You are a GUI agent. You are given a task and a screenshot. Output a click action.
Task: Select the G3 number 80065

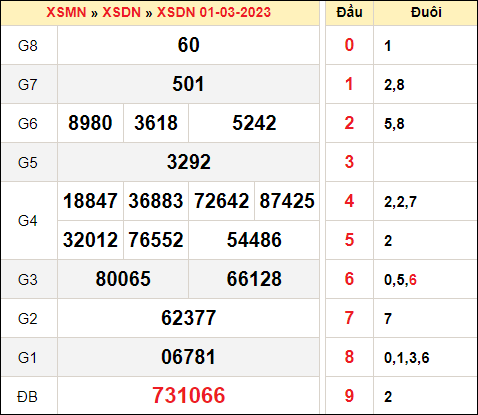[x=123, y=279]
